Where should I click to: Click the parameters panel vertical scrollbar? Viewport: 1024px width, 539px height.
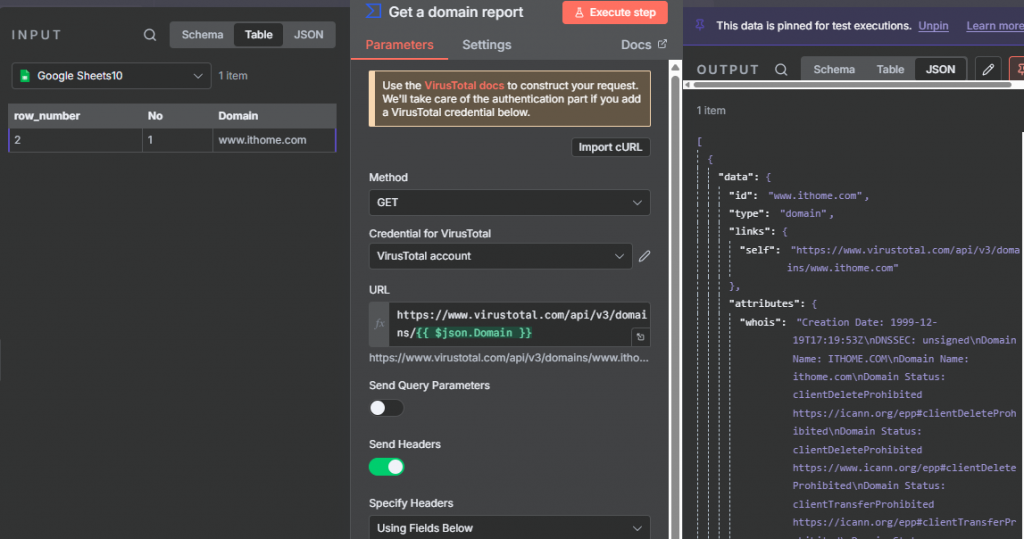point(675,301)
